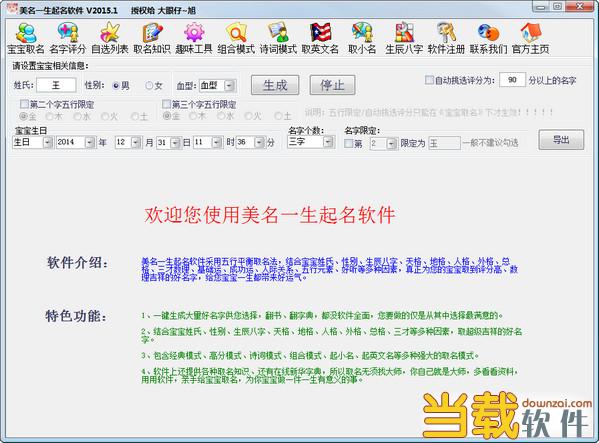
Task: Open the 宝宝取名 tool
Action: 26,38
